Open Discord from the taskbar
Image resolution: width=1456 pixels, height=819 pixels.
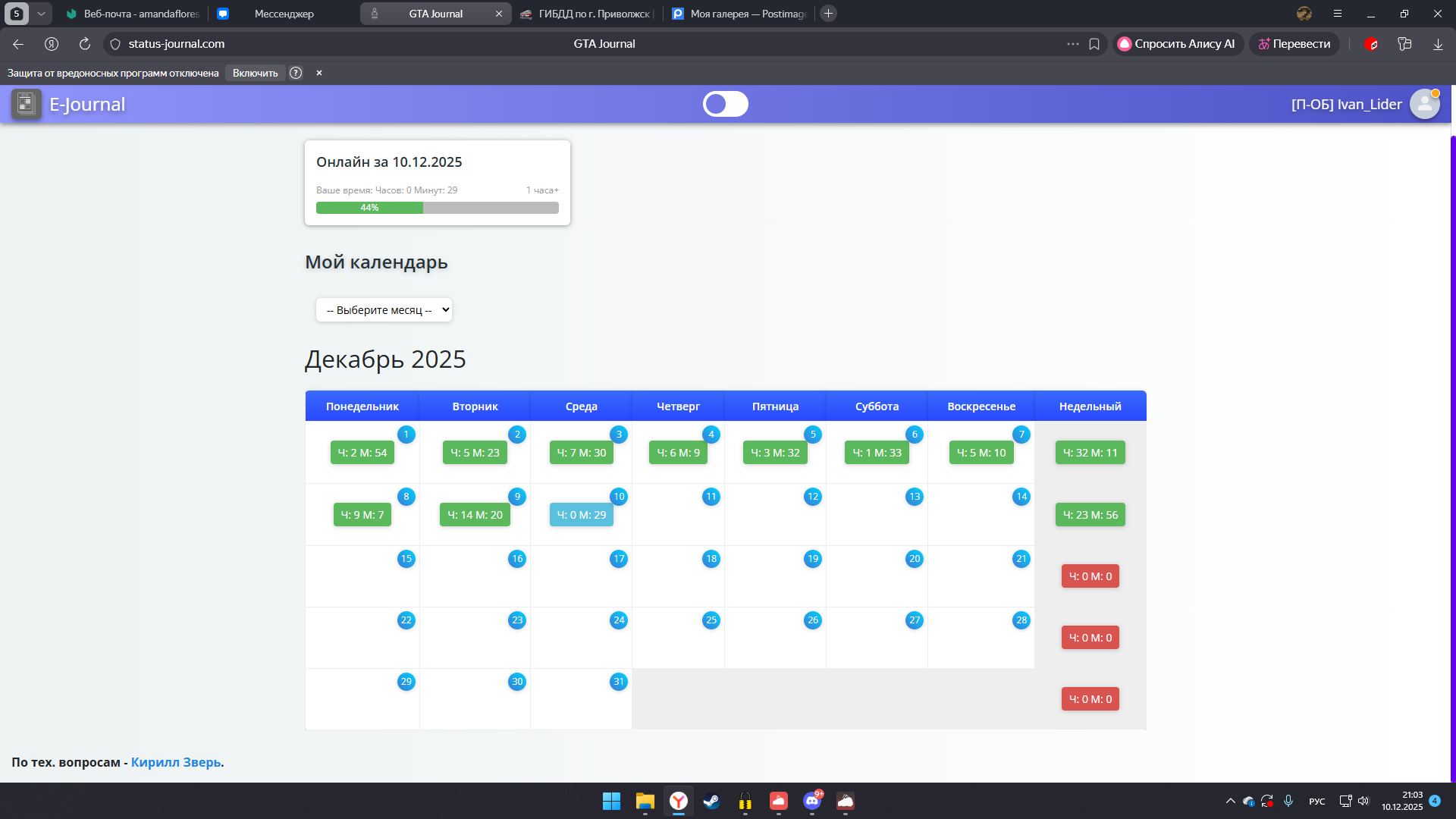(811, 801)
